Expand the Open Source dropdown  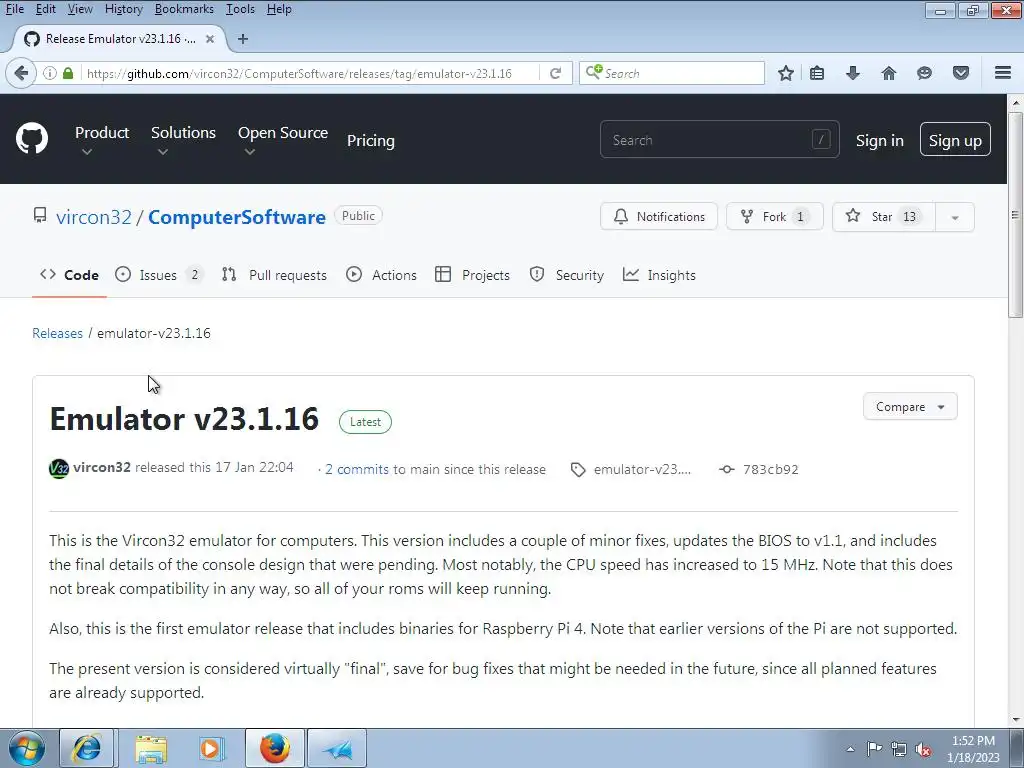tap(283, 140)
